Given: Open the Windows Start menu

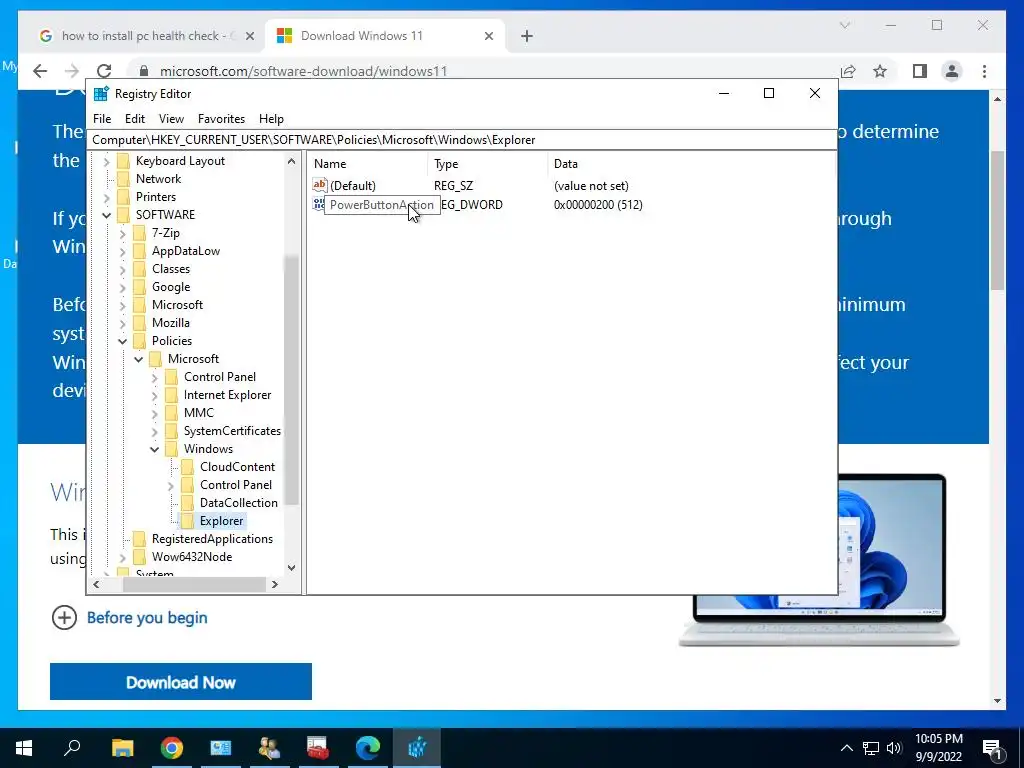Looking at the screenshot, I should pos(24,748).
